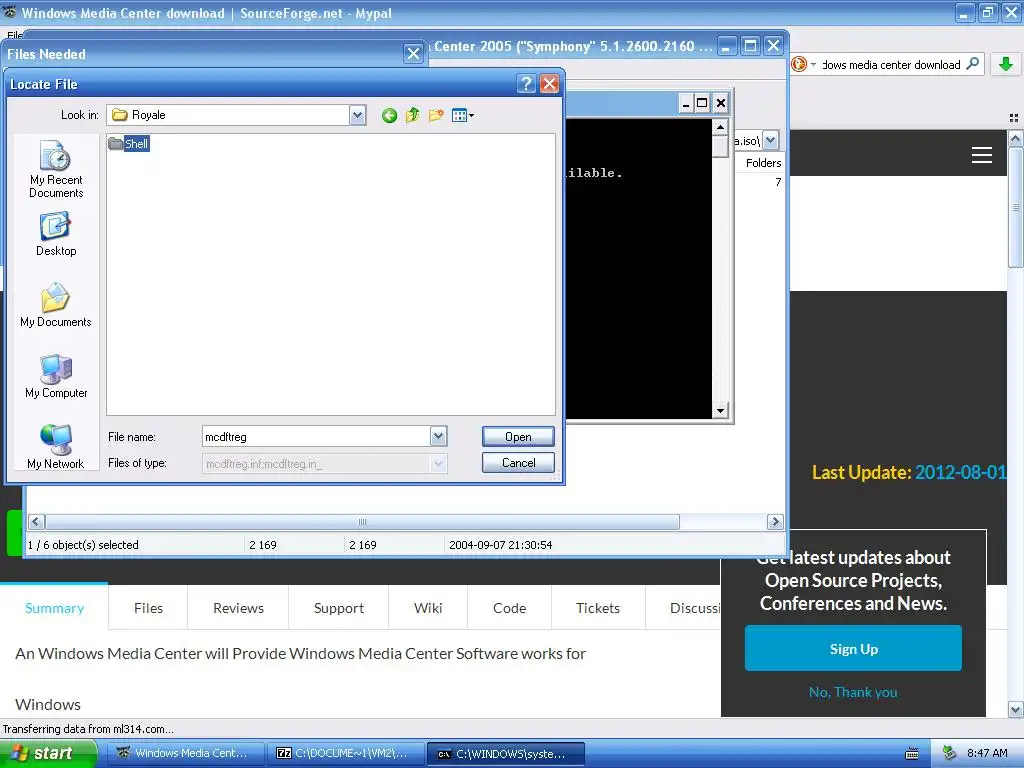Click the taskbar clock showing 8:47 AM
Screen dimensions: 1024x768
987,753
